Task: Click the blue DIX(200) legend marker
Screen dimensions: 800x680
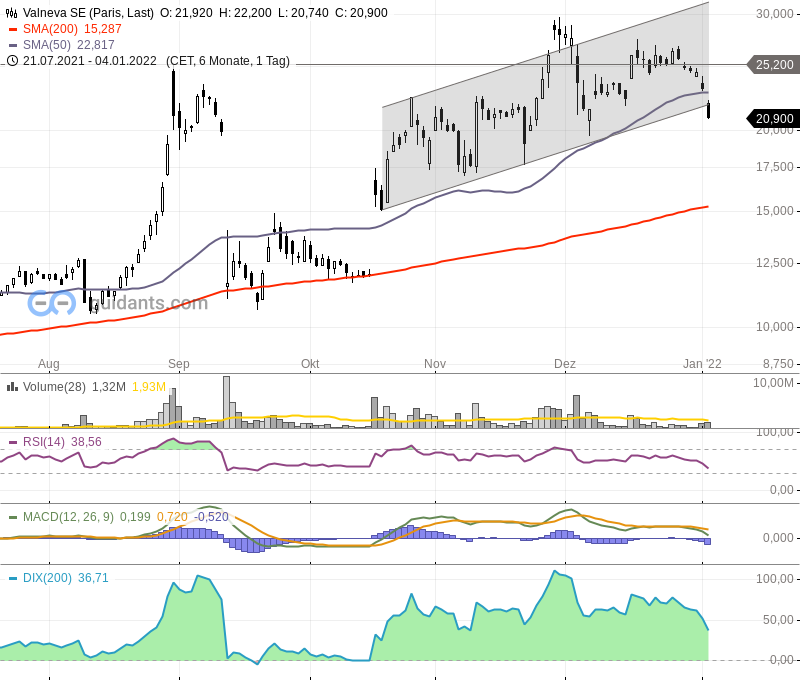Action: point(13,578)
